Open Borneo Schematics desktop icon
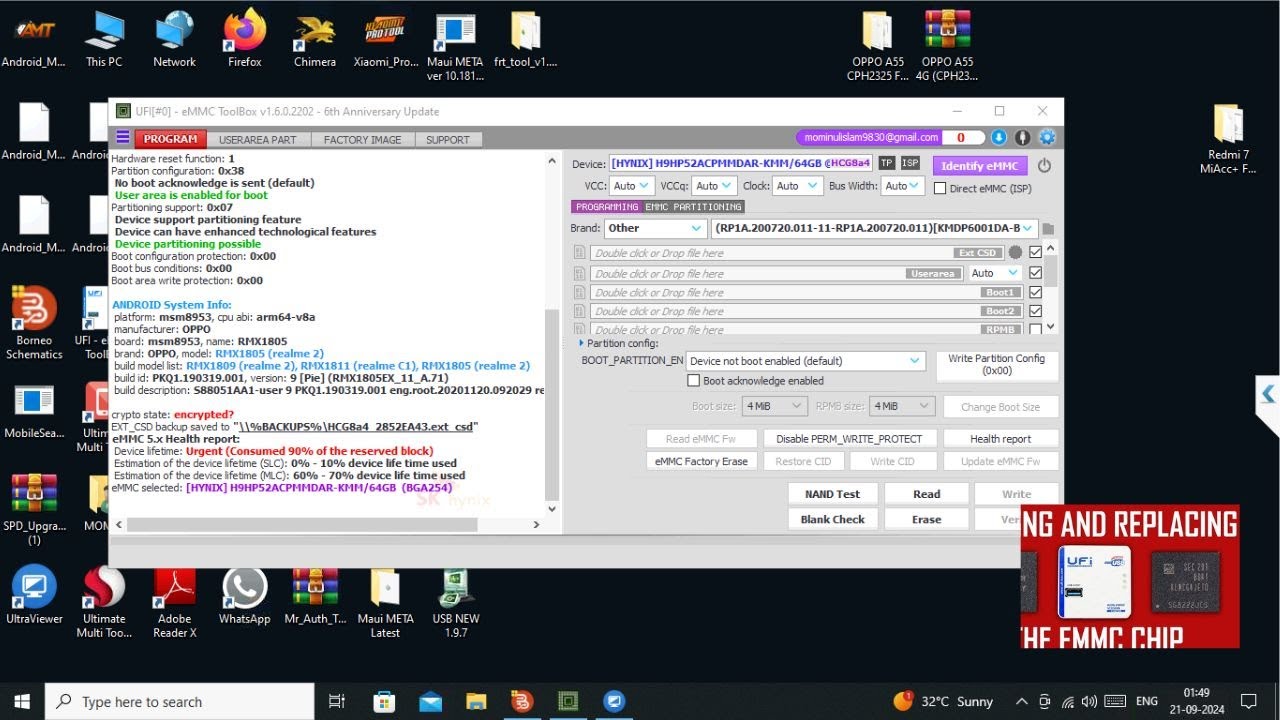 34,323
